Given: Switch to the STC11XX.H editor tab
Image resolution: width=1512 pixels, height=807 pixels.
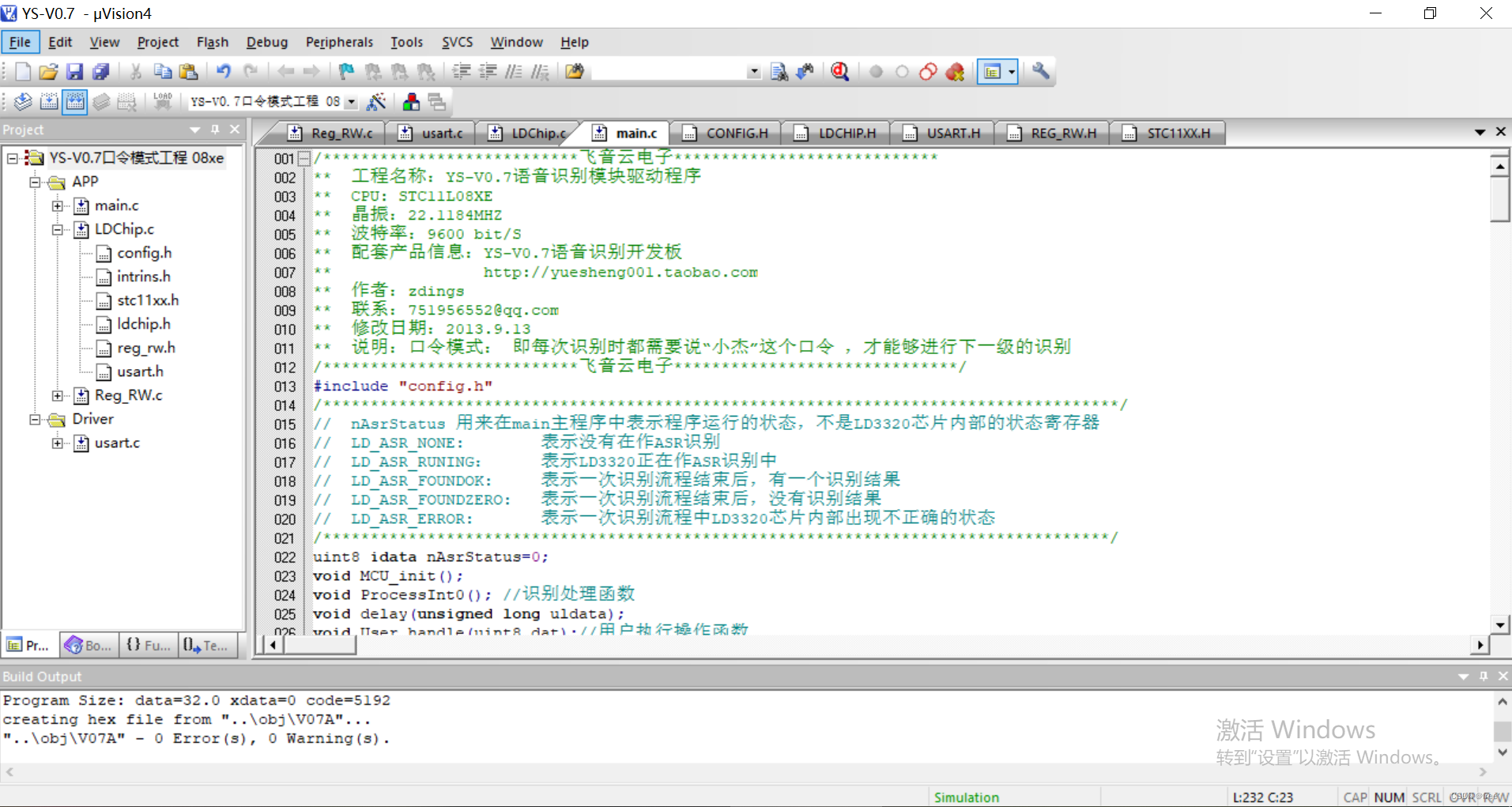Looking at the screenshot, I should (x=1168, y=133).
